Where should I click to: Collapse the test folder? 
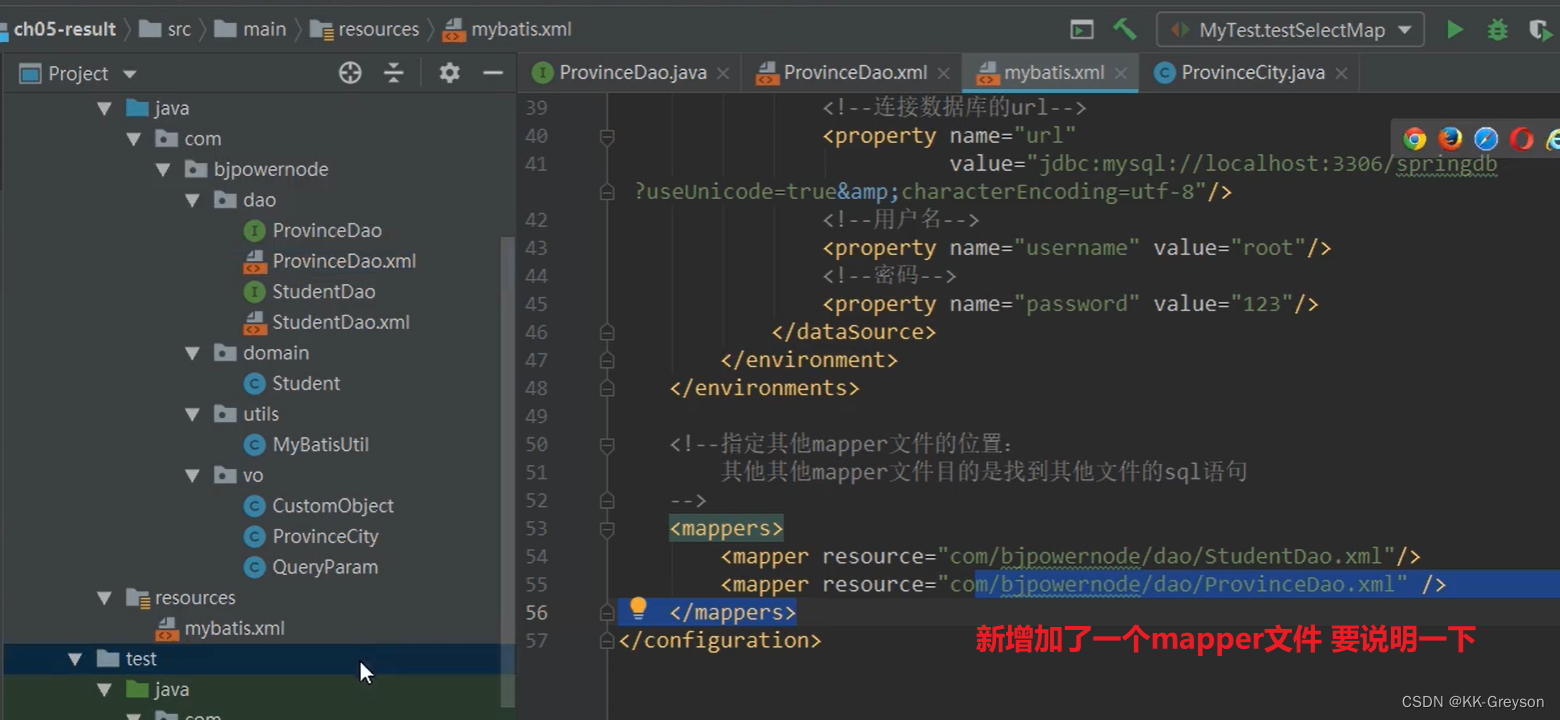point(75,659)
